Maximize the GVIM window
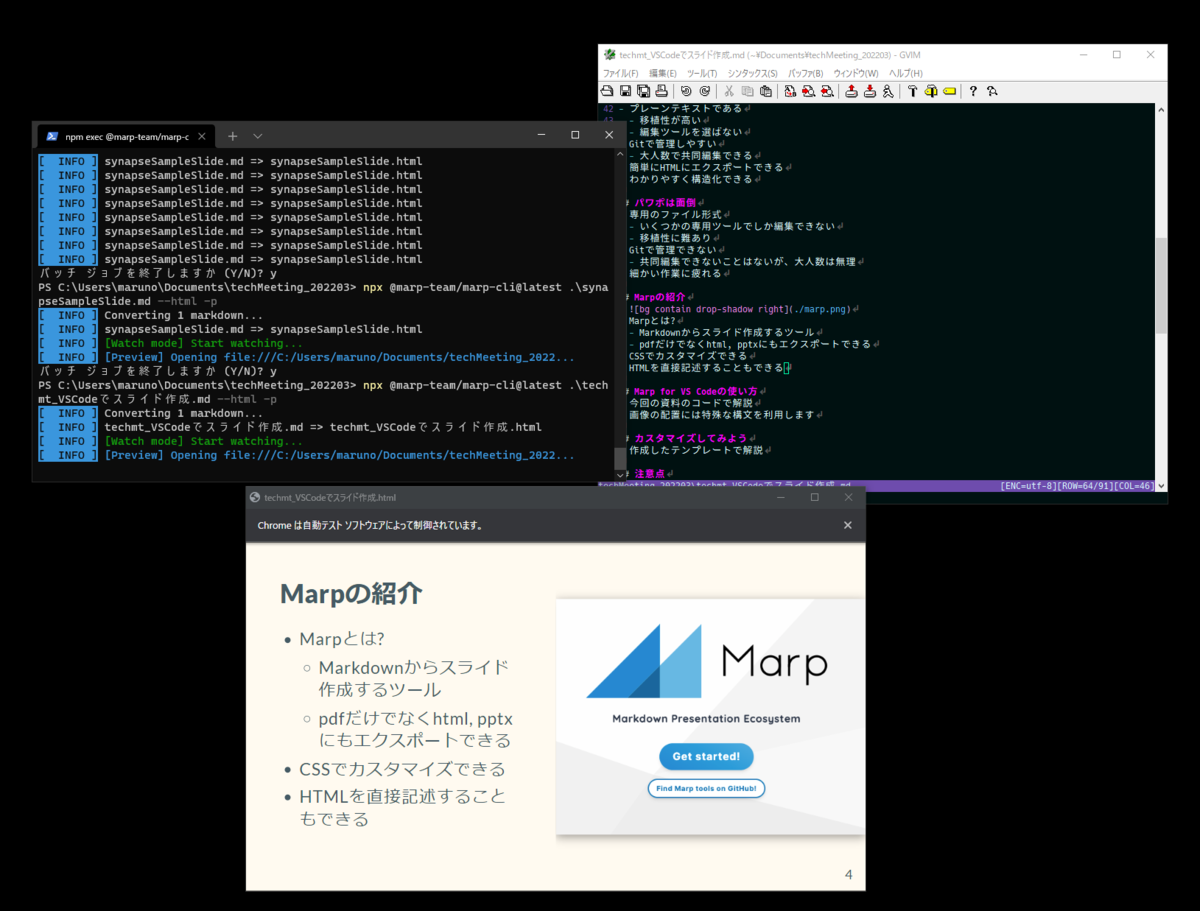The width and height of the screenshot is (1200, 911). (1117, 54)
